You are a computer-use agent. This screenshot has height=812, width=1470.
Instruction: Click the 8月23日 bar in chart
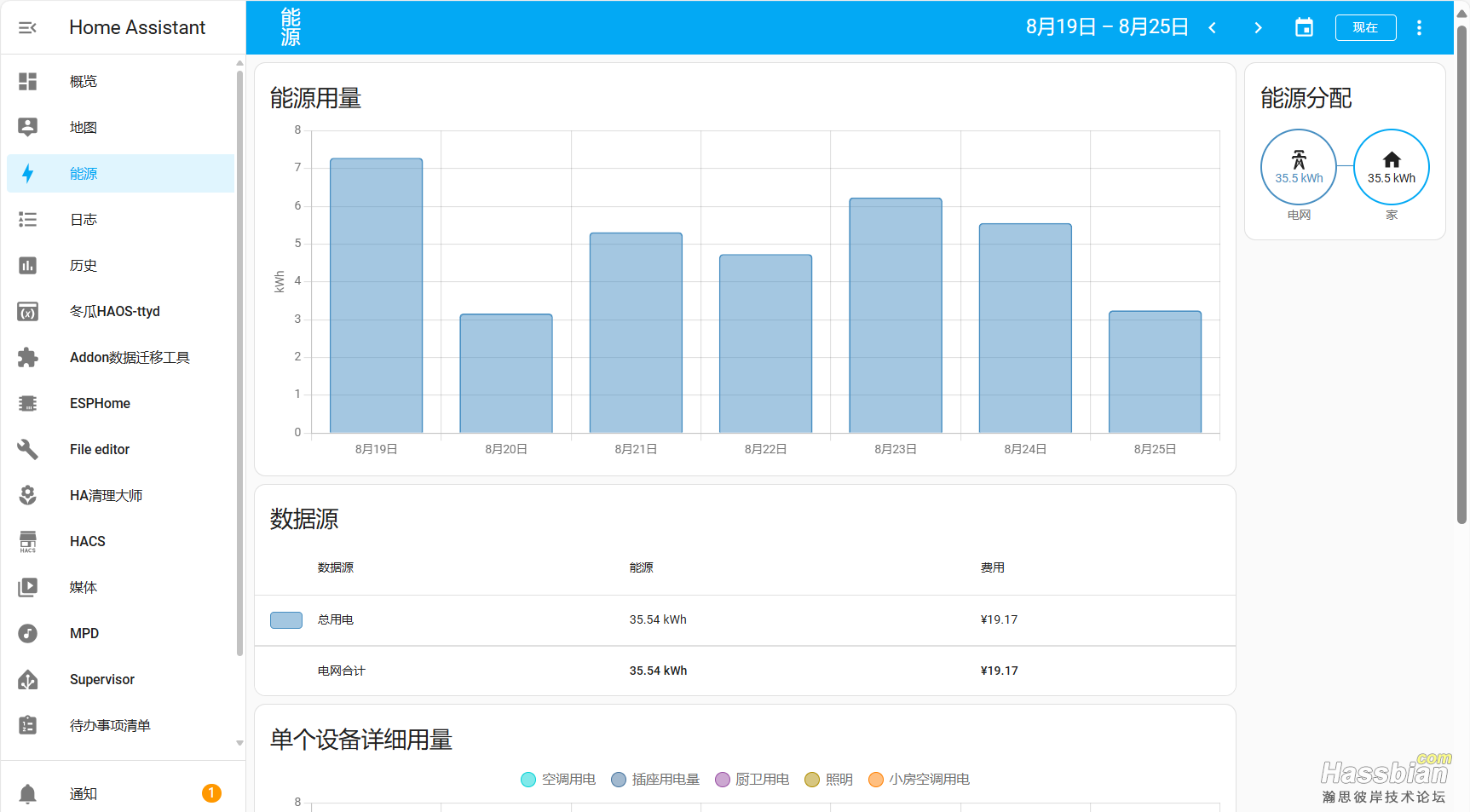point(896,315)
